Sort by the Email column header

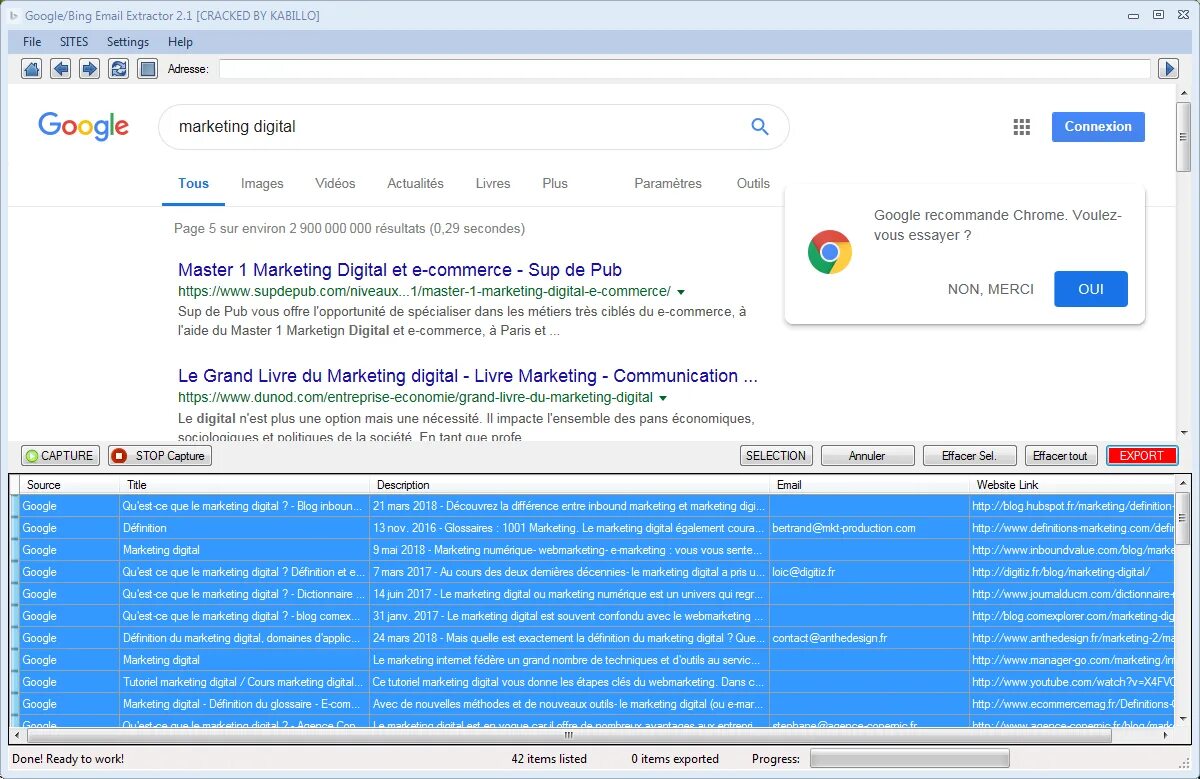(870, 485)
